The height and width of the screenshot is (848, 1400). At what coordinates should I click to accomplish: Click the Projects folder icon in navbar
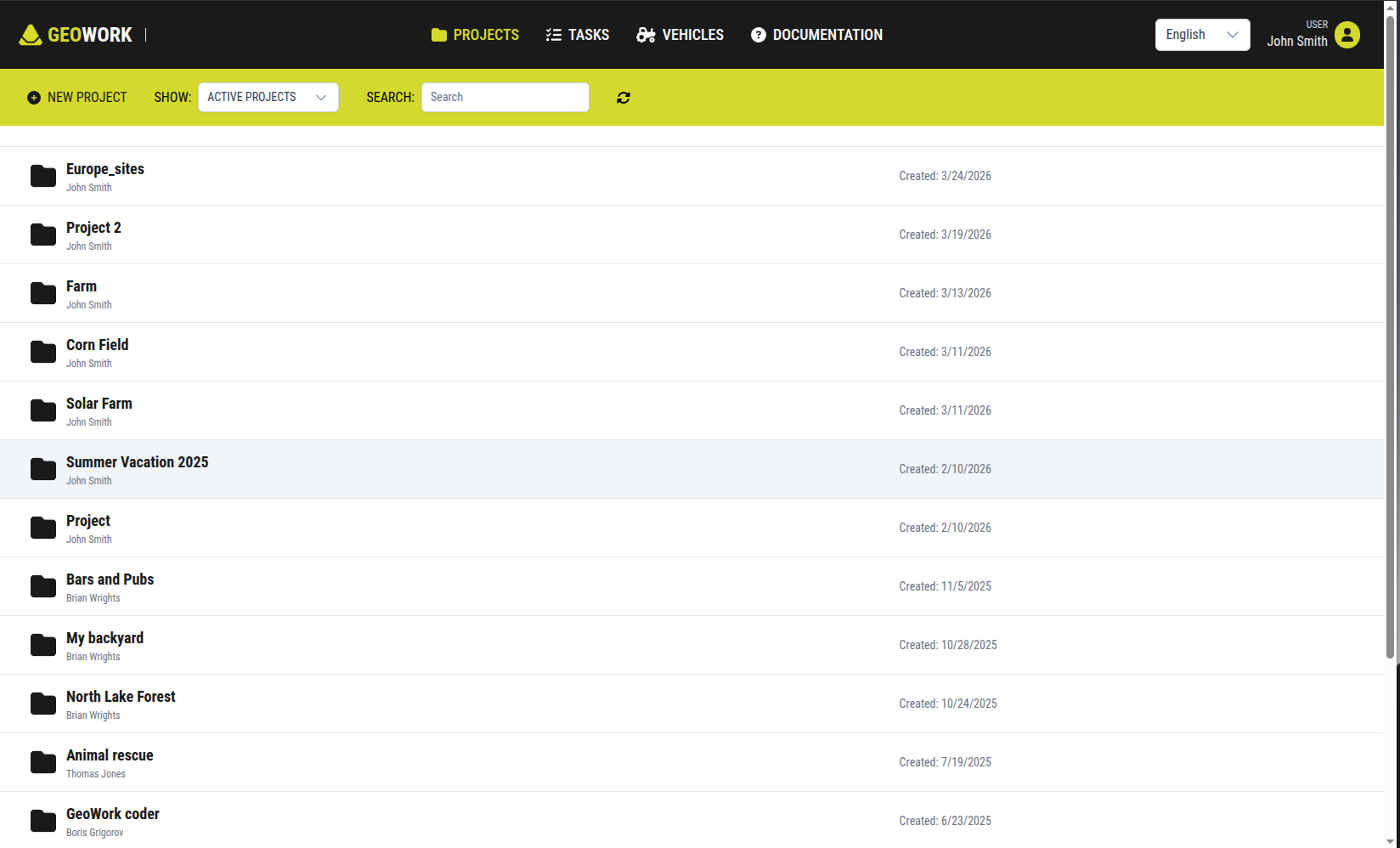click(439, 35)
